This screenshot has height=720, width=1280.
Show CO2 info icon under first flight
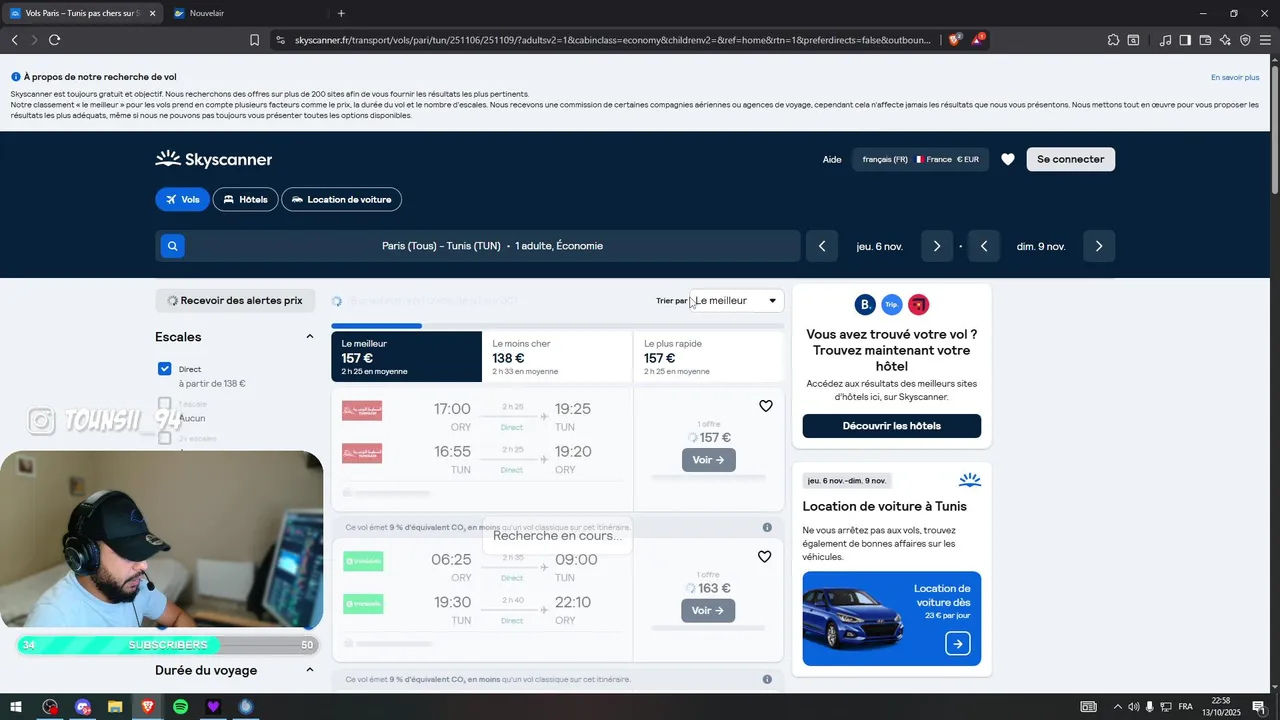(767, 527)
